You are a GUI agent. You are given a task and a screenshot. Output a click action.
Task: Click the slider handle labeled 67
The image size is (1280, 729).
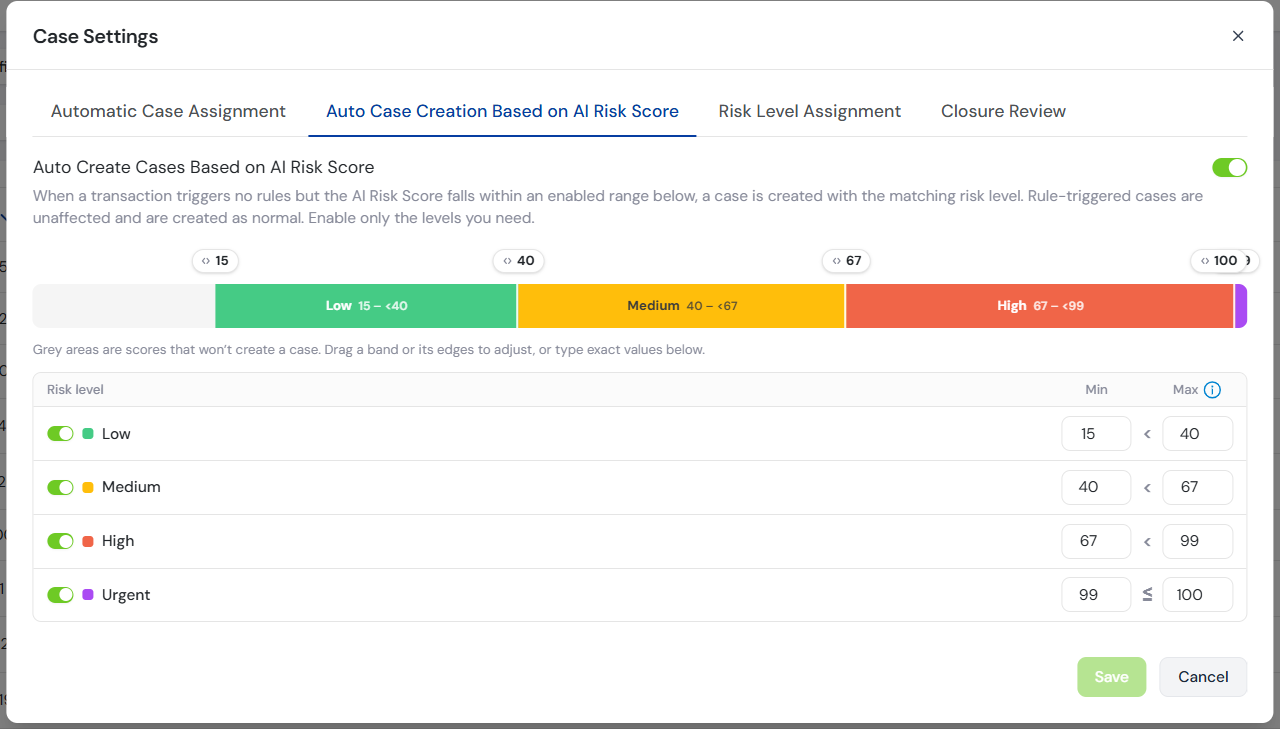[846, 261]
